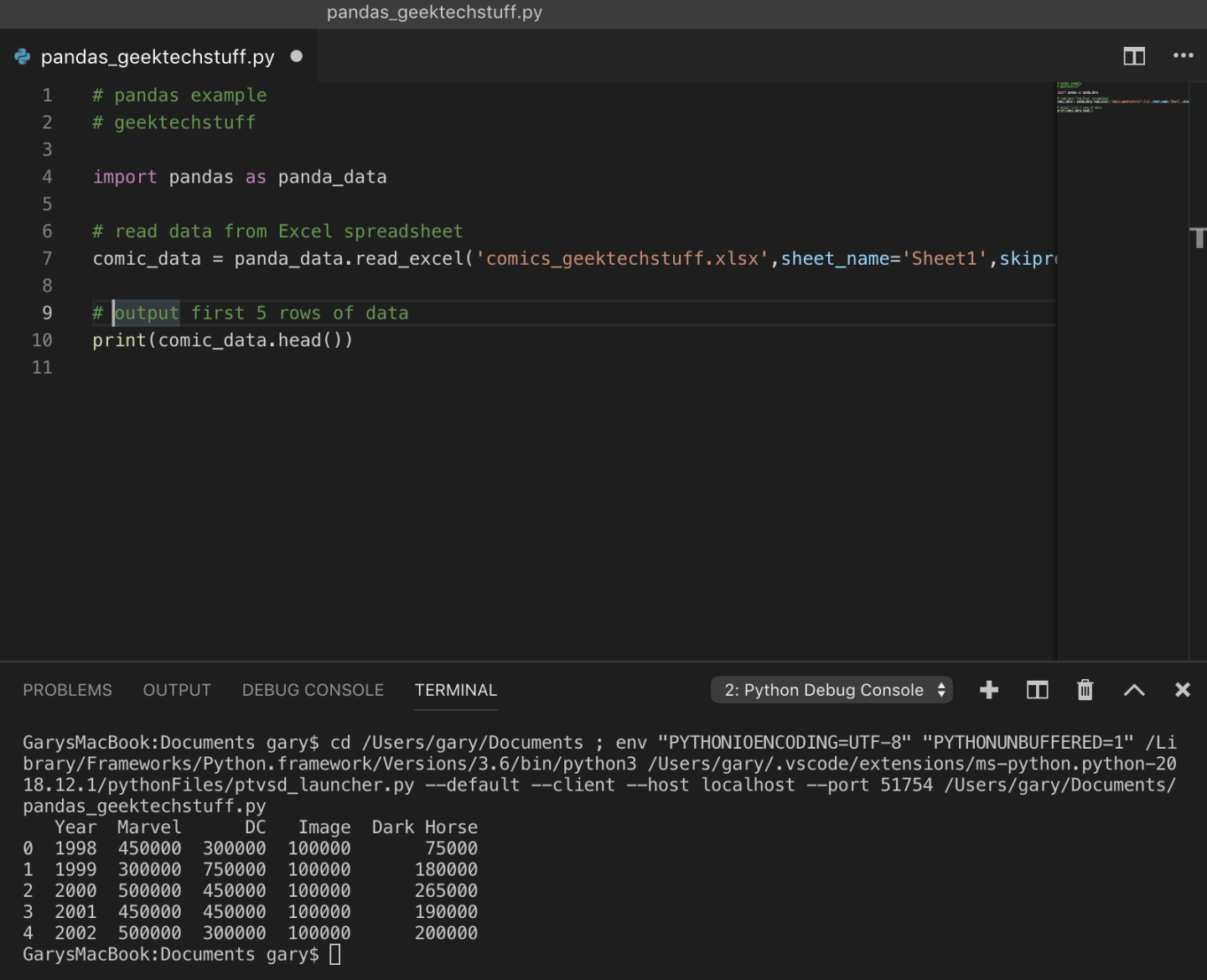Screen dimensions: 1207x980
Task: Click the 'Year' column header in terminal
Action: coord(75,827)
